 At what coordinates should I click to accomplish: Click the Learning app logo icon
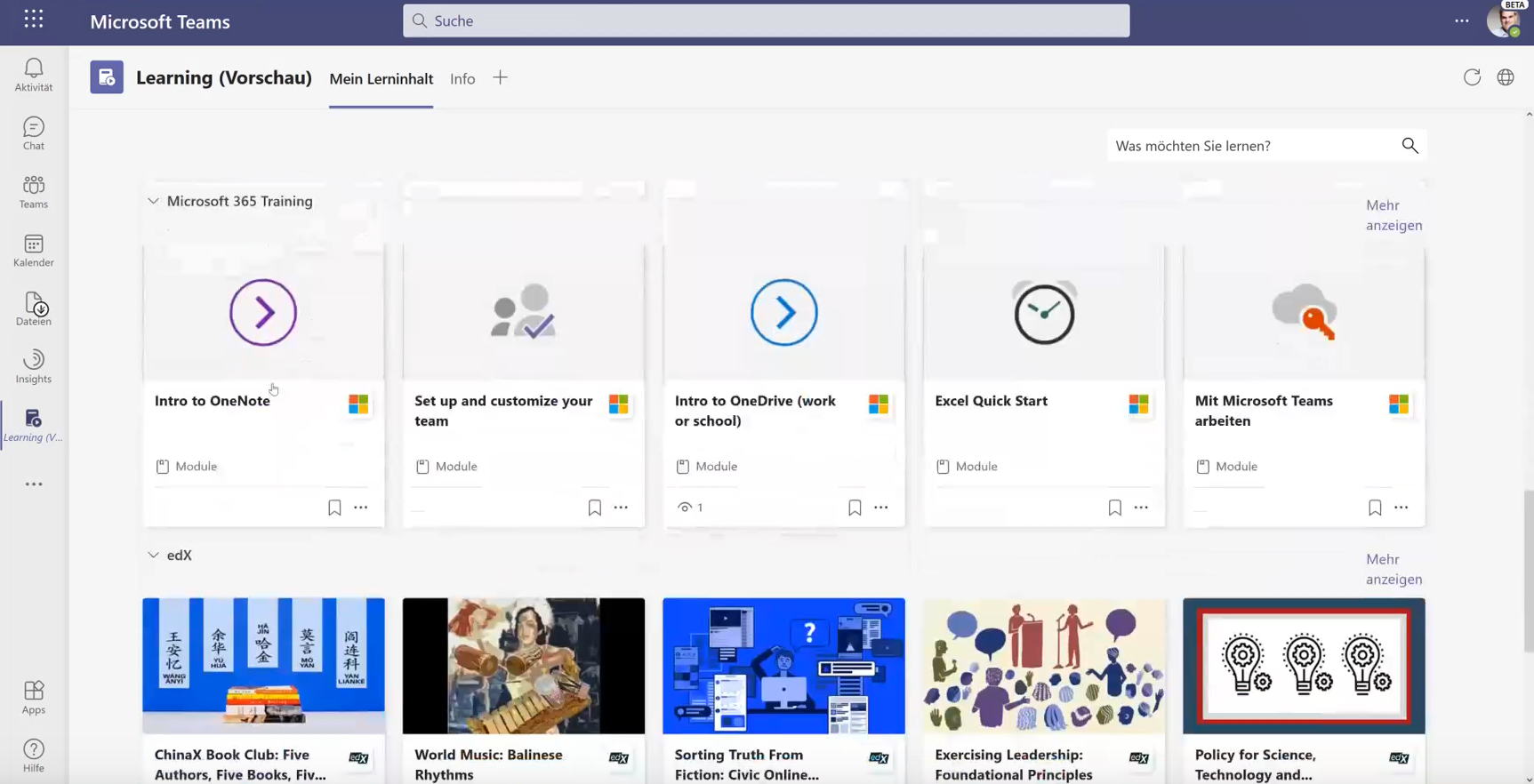pos(107,77)
